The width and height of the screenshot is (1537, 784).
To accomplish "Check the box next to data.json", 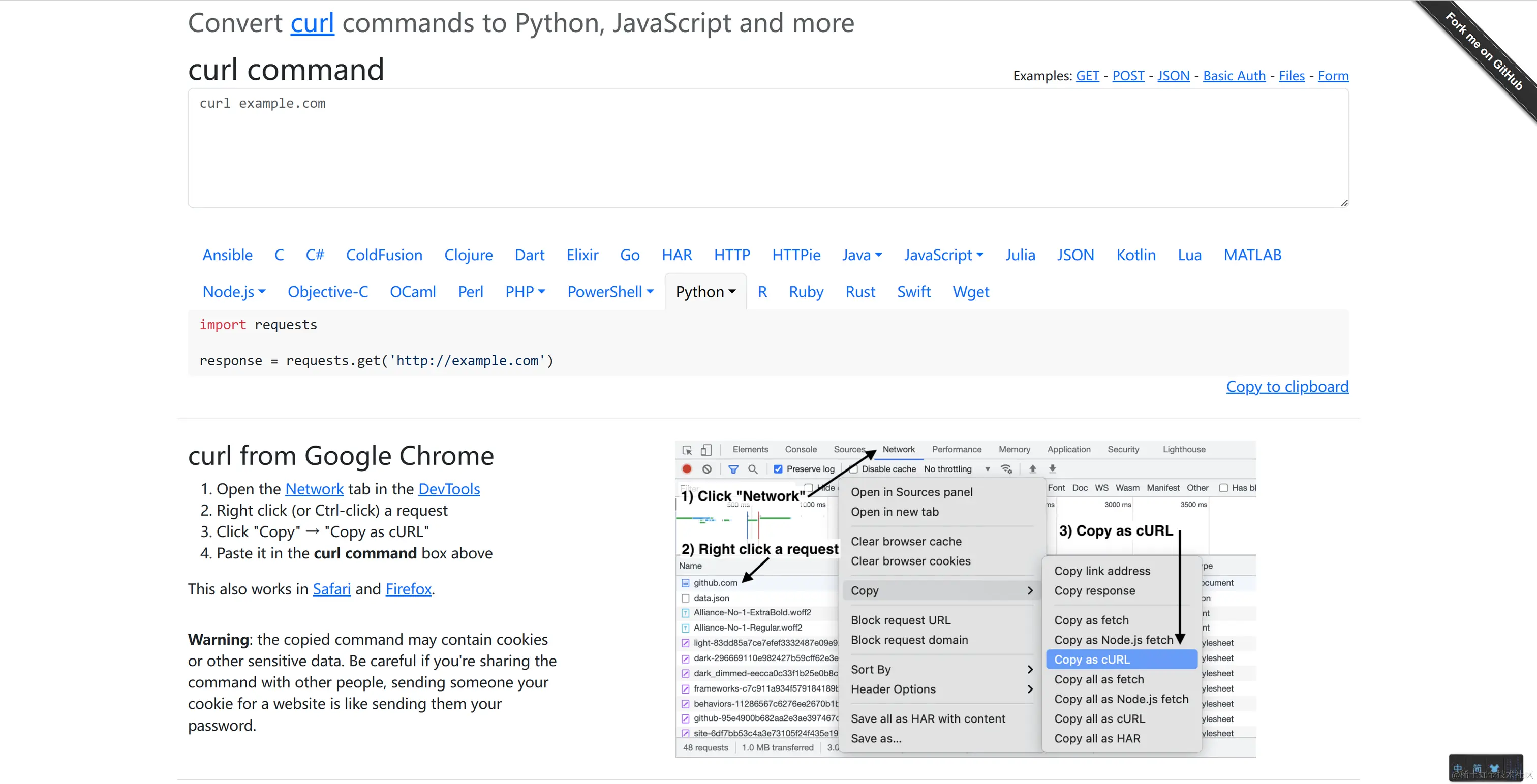I will click(x=686, y=598).
